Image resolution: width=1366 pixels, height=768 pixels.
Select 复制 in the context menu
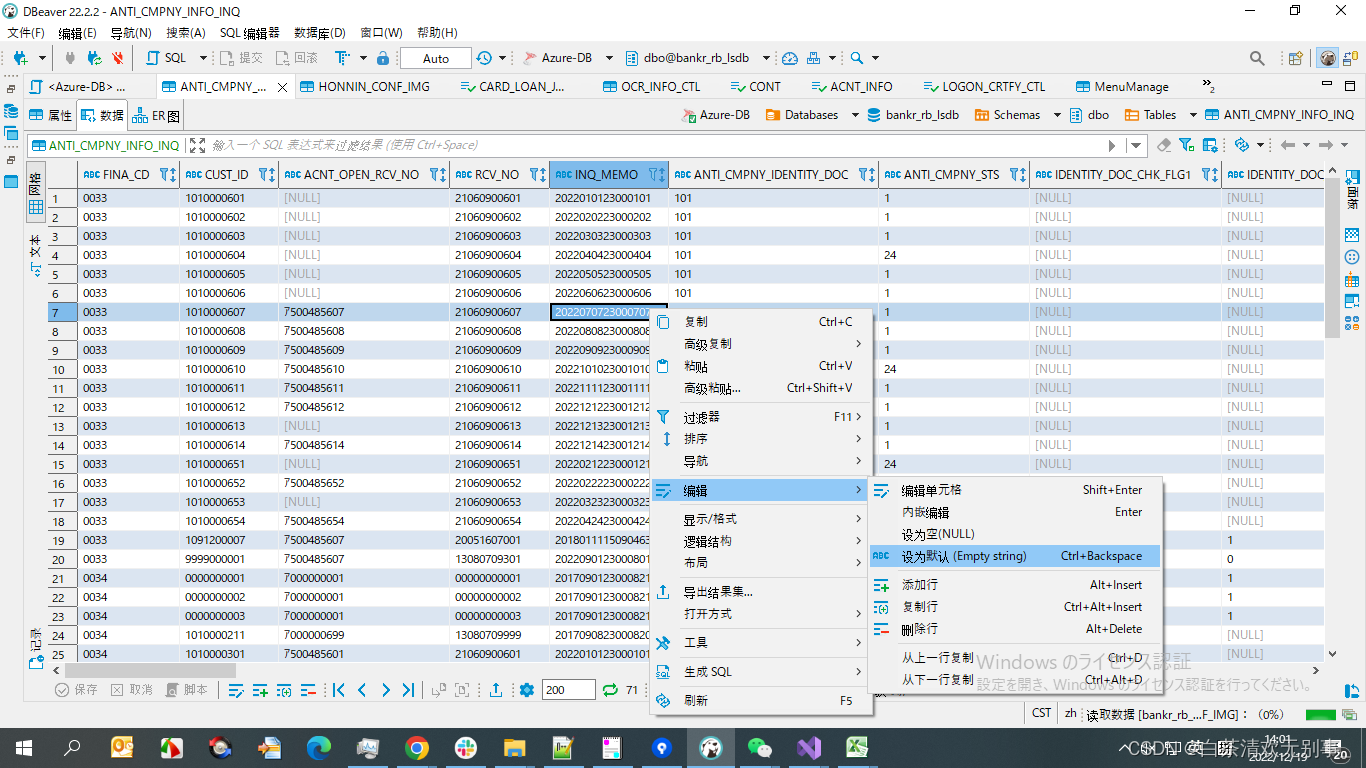pyautogui.click(x=762, y=322)
